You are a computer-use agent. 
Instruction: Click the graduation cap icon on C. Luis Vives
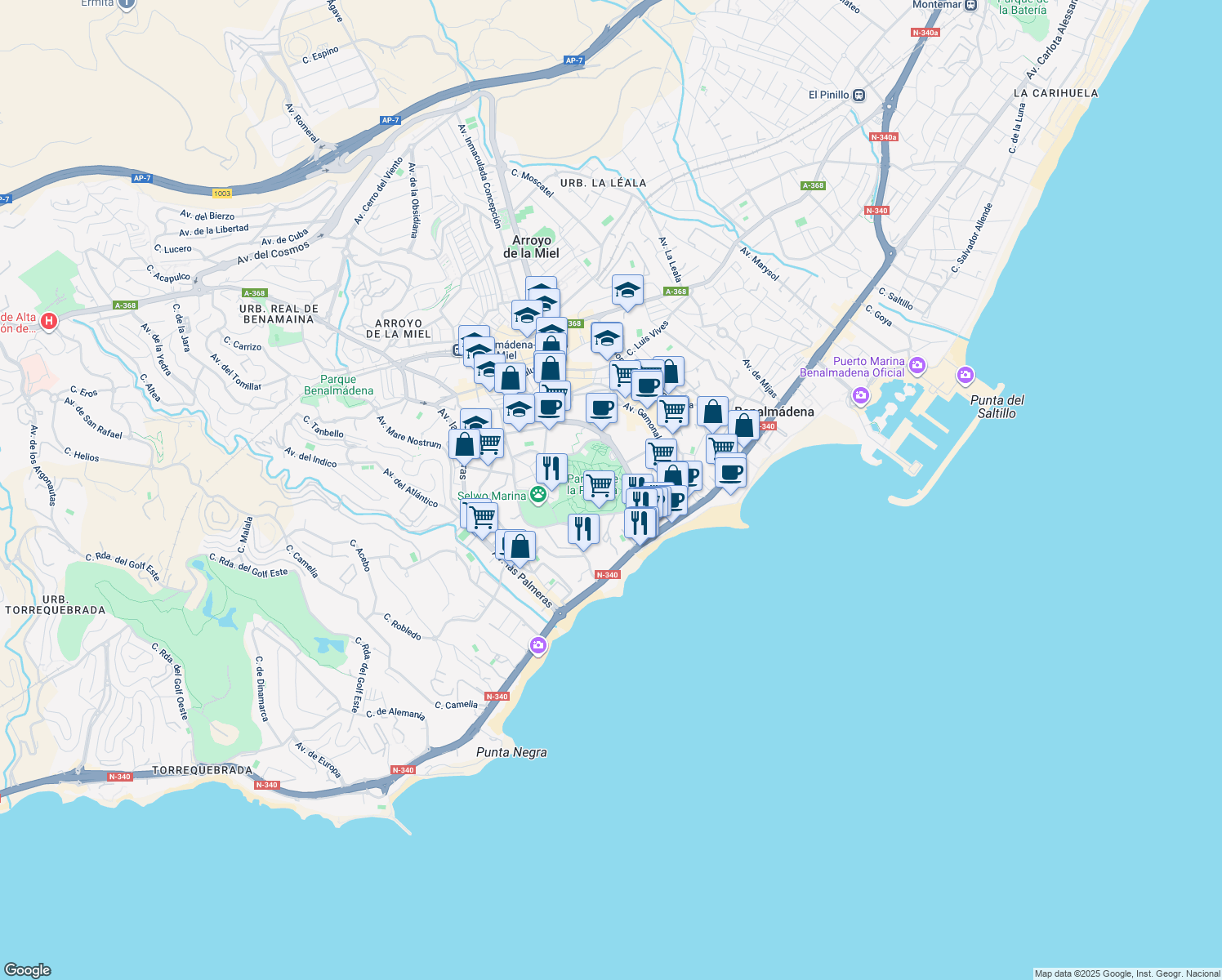point(606,336)
